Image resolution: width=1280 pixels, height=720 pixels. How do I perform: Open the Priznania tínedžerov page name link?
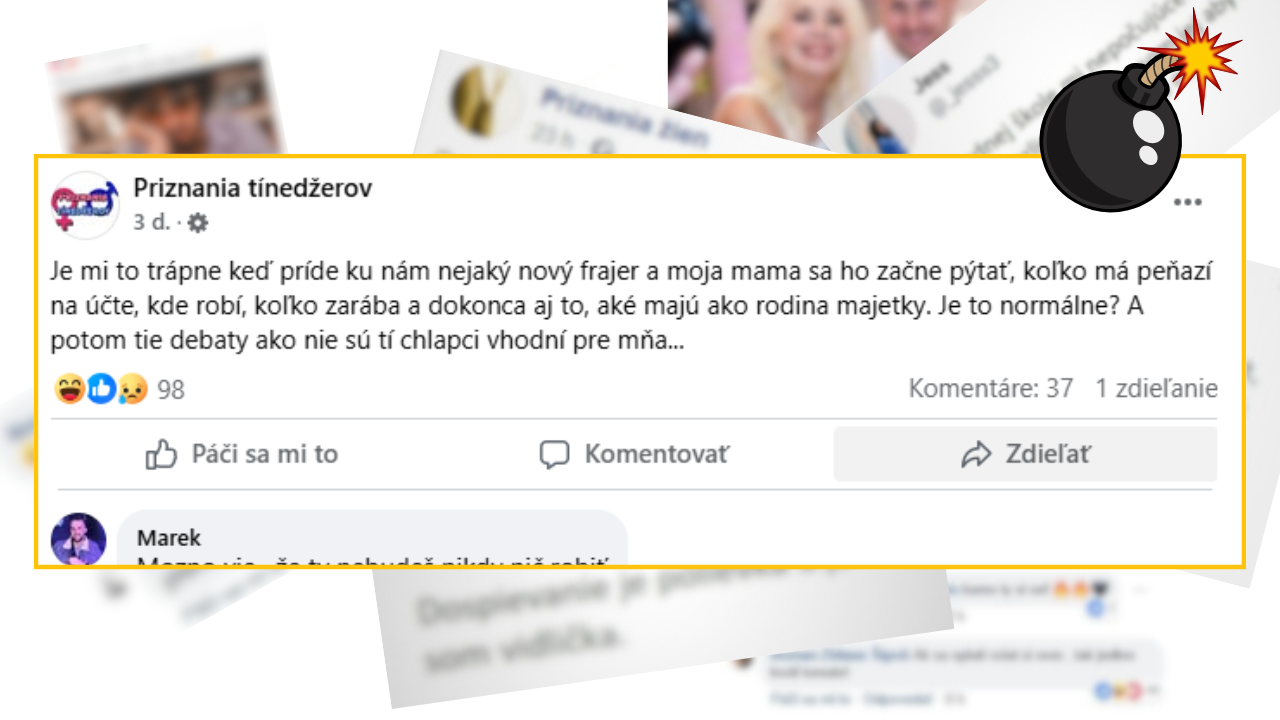[x=253, y=189]
